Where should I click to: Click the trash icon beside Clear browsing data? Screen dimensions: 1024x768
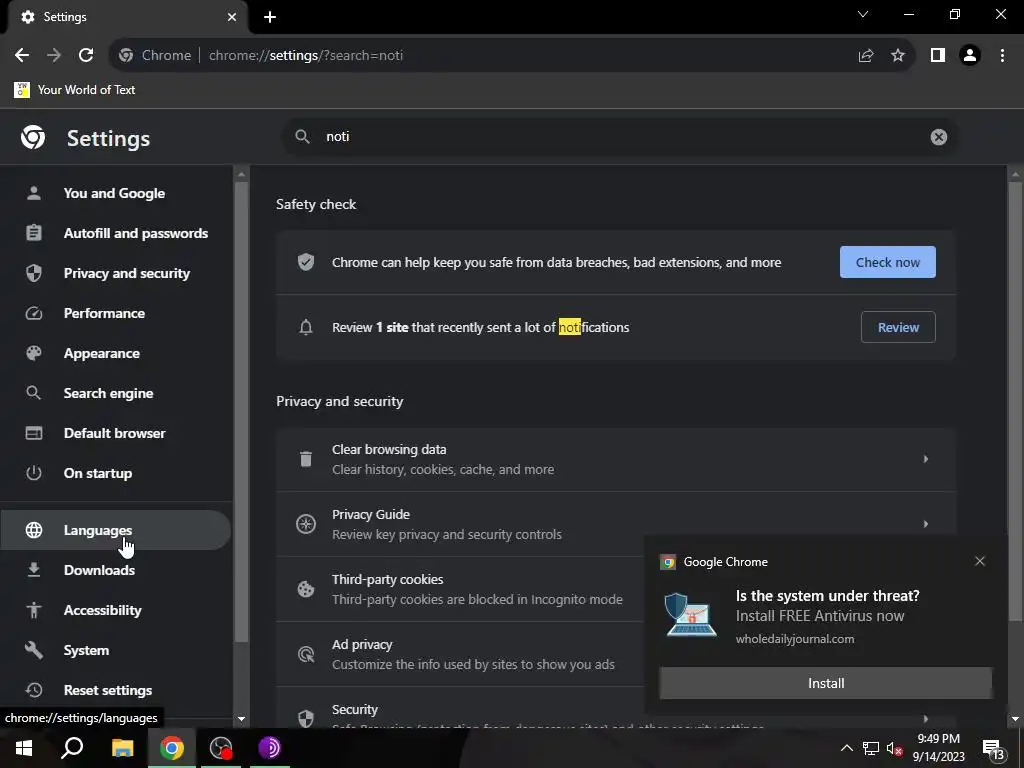[x=306, y=459]
